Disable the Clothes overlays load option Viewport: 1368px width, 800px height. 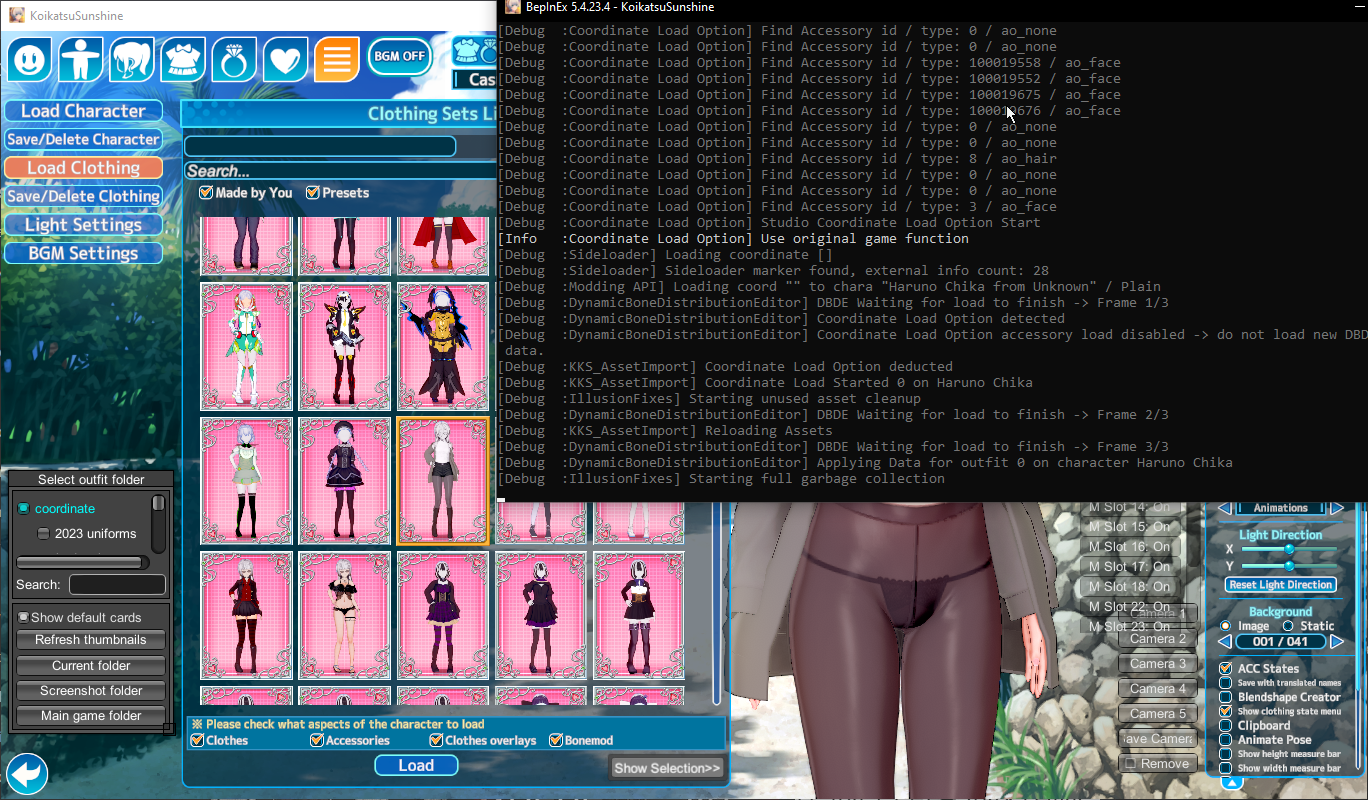(437, 740)
